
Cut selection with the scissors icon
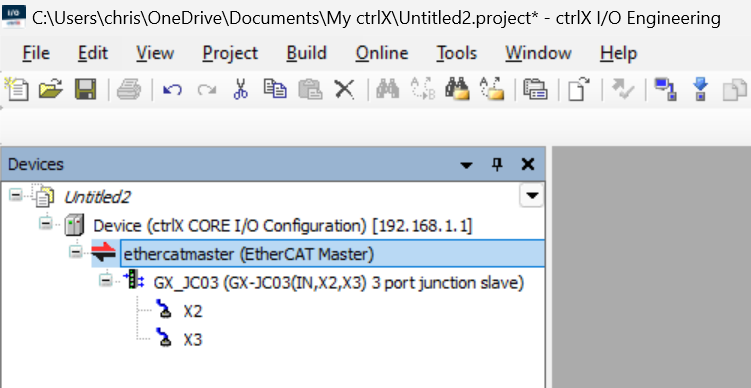tap(240, 89)
